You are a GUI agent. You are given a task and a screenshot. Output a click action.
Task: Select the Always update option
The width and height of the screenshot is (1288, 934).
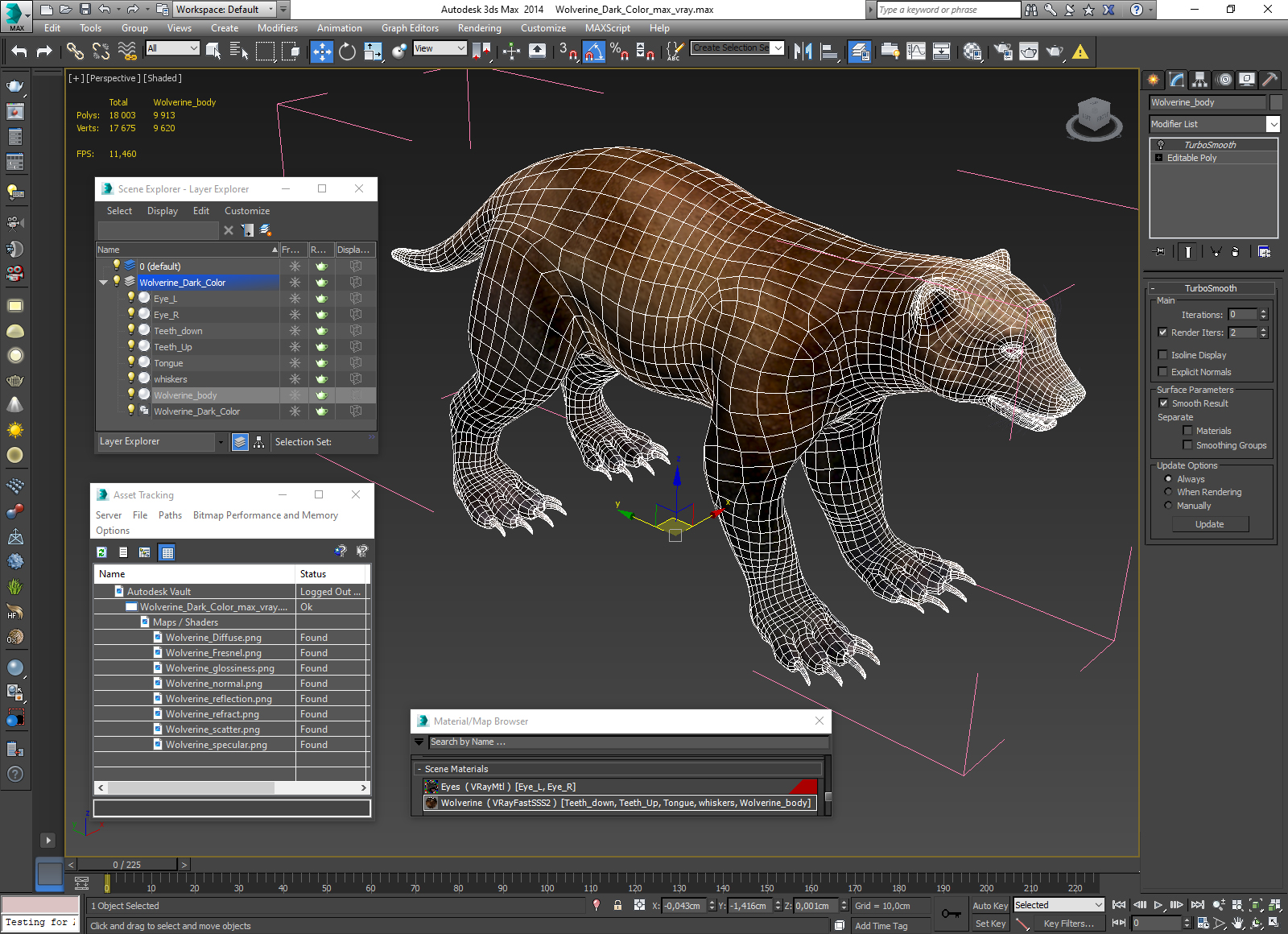[1168, 479]
